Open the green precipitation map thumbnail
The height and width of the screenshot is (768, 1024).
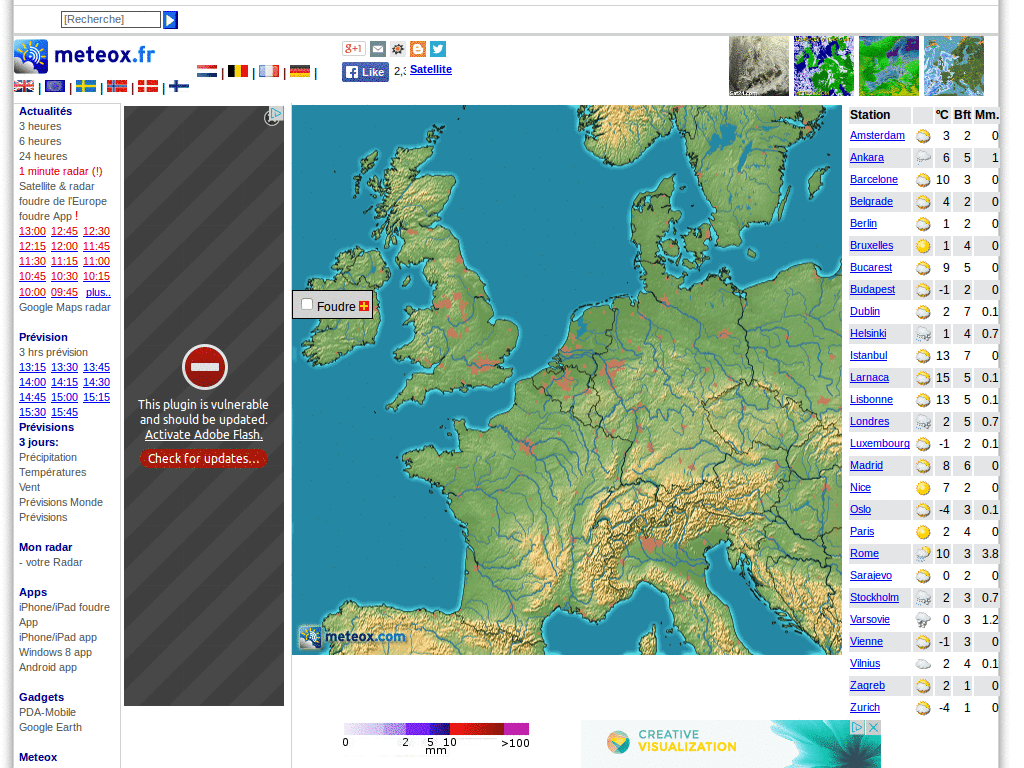[888, 66]
